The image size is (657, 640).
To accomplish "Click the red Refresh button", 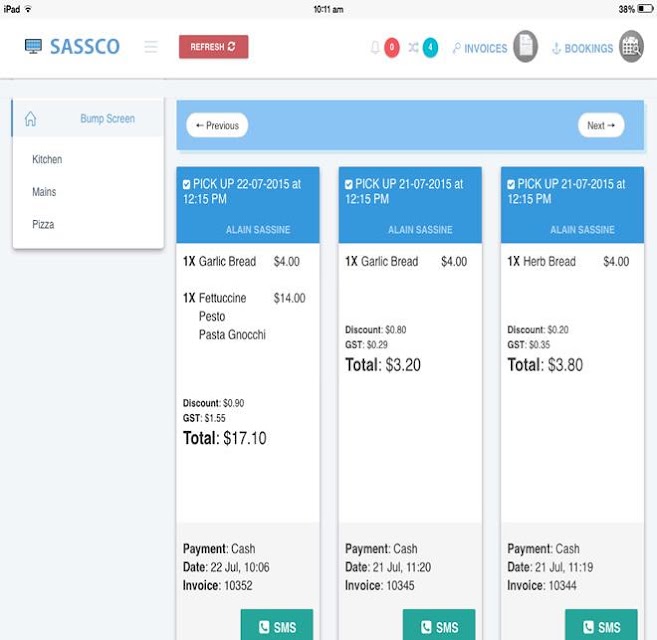I will (213, 47).
